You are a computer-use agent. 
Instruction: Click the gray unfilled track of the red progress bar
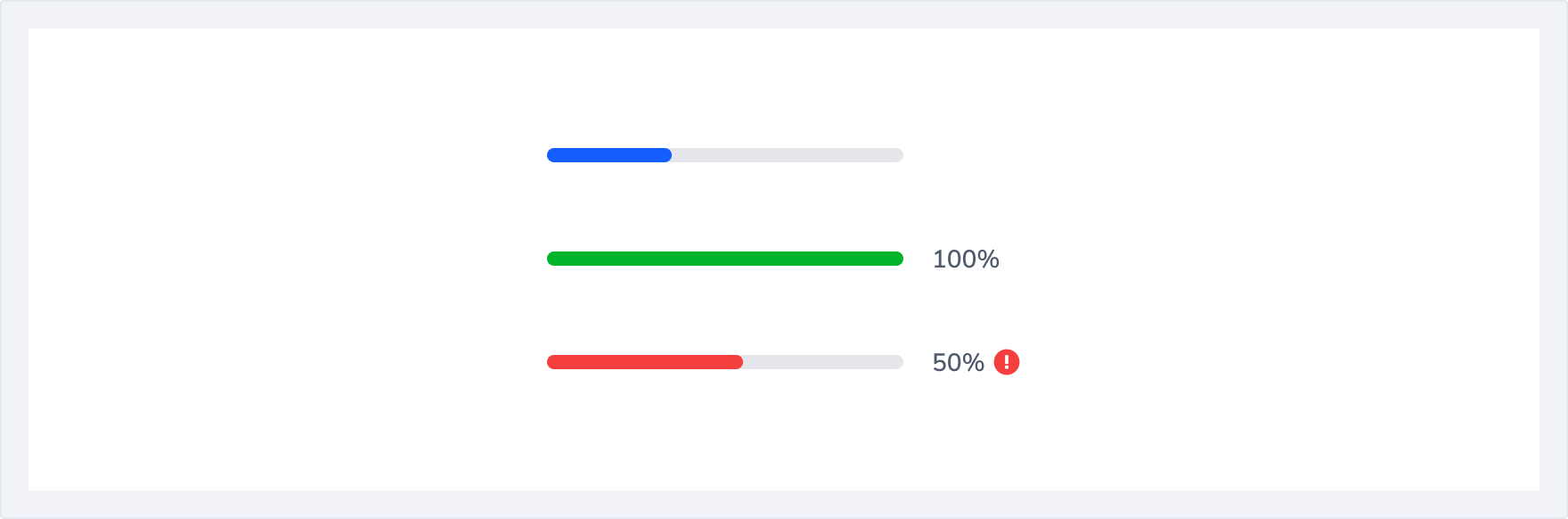823,362
